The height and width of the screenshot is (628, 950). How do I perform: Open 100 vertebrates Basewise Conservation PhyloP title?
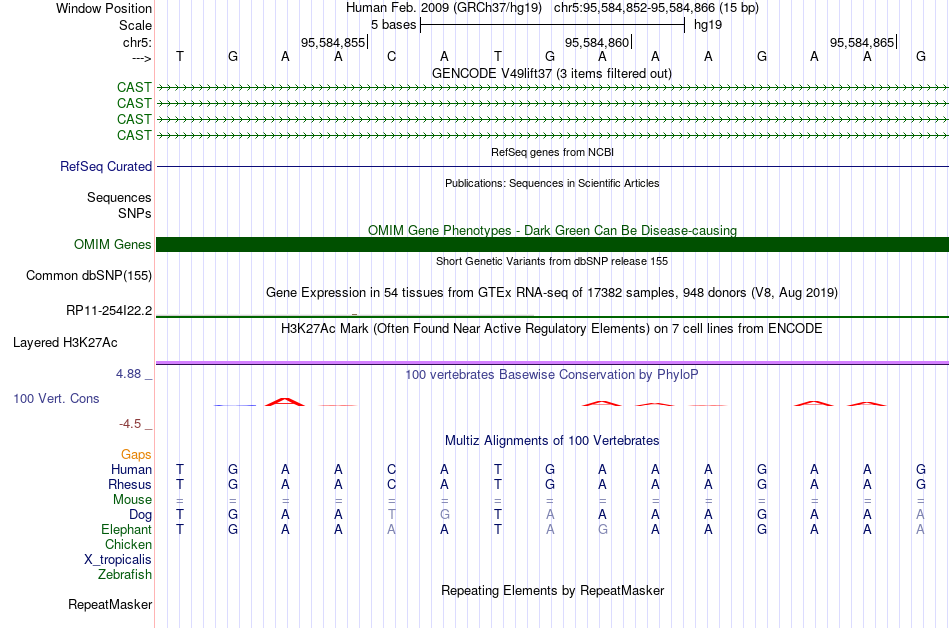coord(552,375)
